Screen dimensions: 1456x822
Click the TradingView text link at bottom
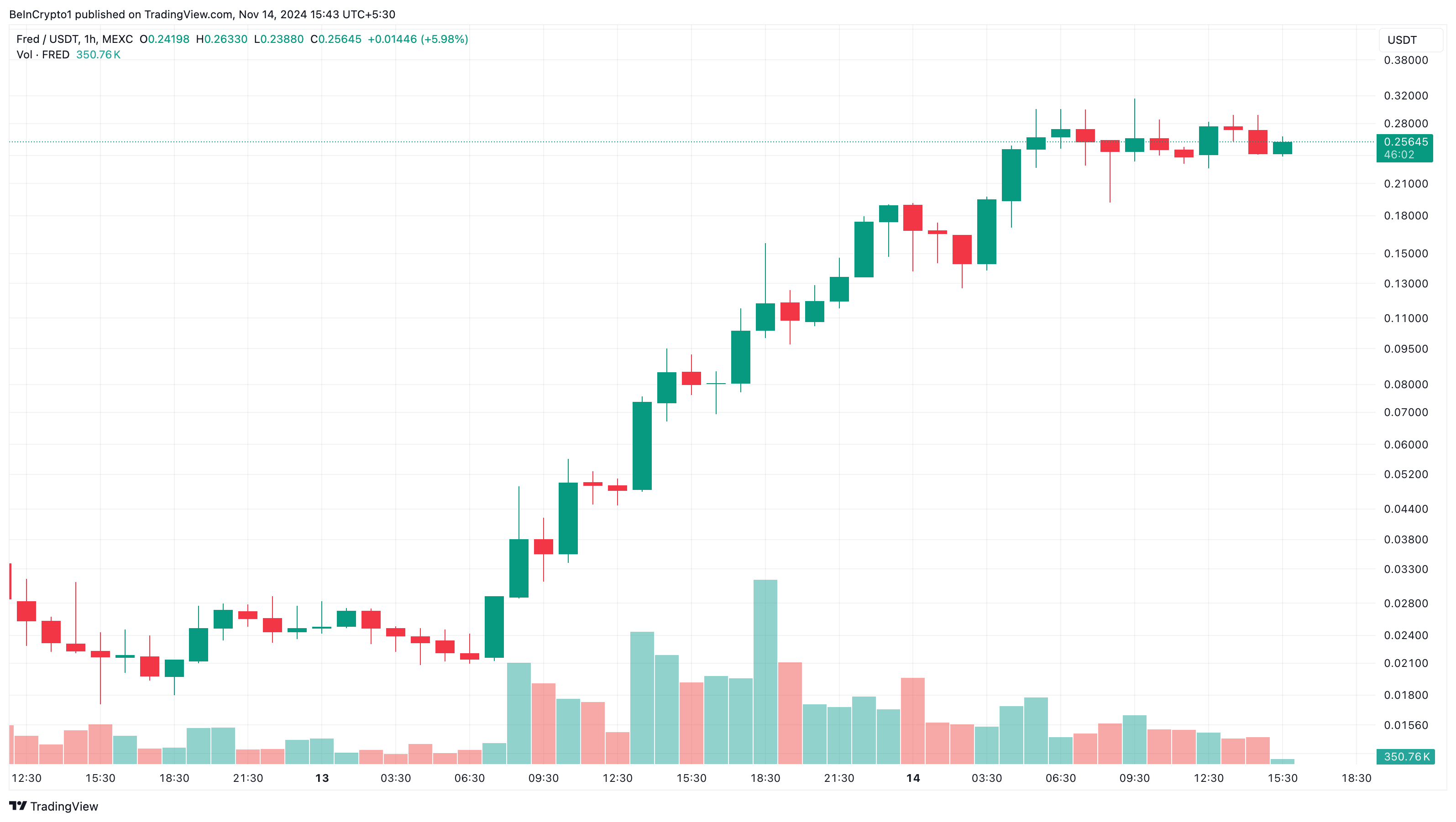coord(64,806)
